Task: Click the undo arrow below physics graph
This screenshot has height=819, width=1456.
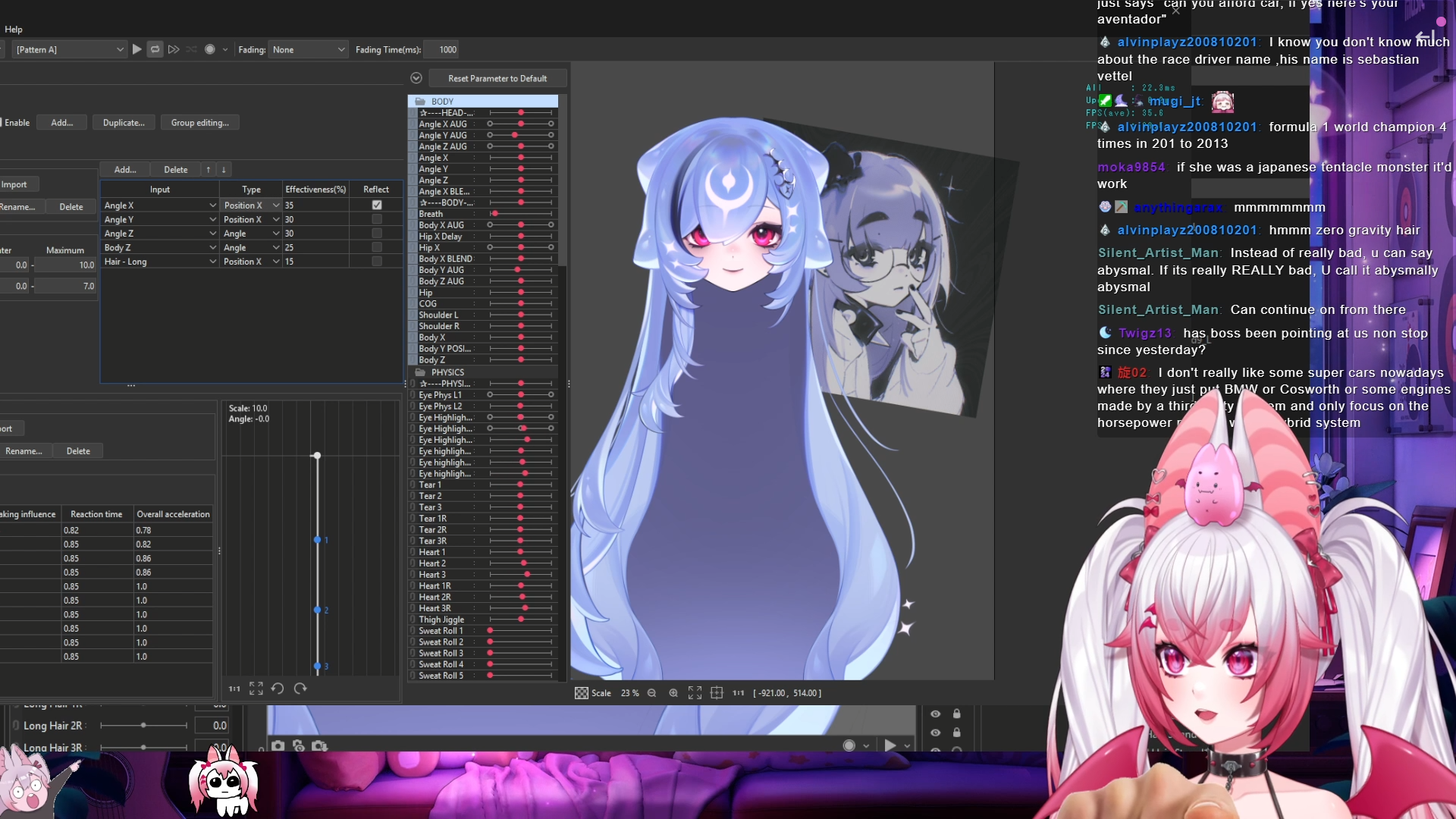Action: 278,689
